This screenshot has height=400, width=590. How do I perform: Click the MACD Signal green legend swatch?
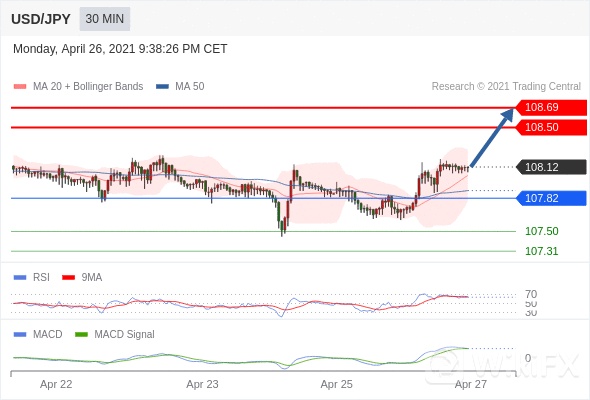point(81,335)
